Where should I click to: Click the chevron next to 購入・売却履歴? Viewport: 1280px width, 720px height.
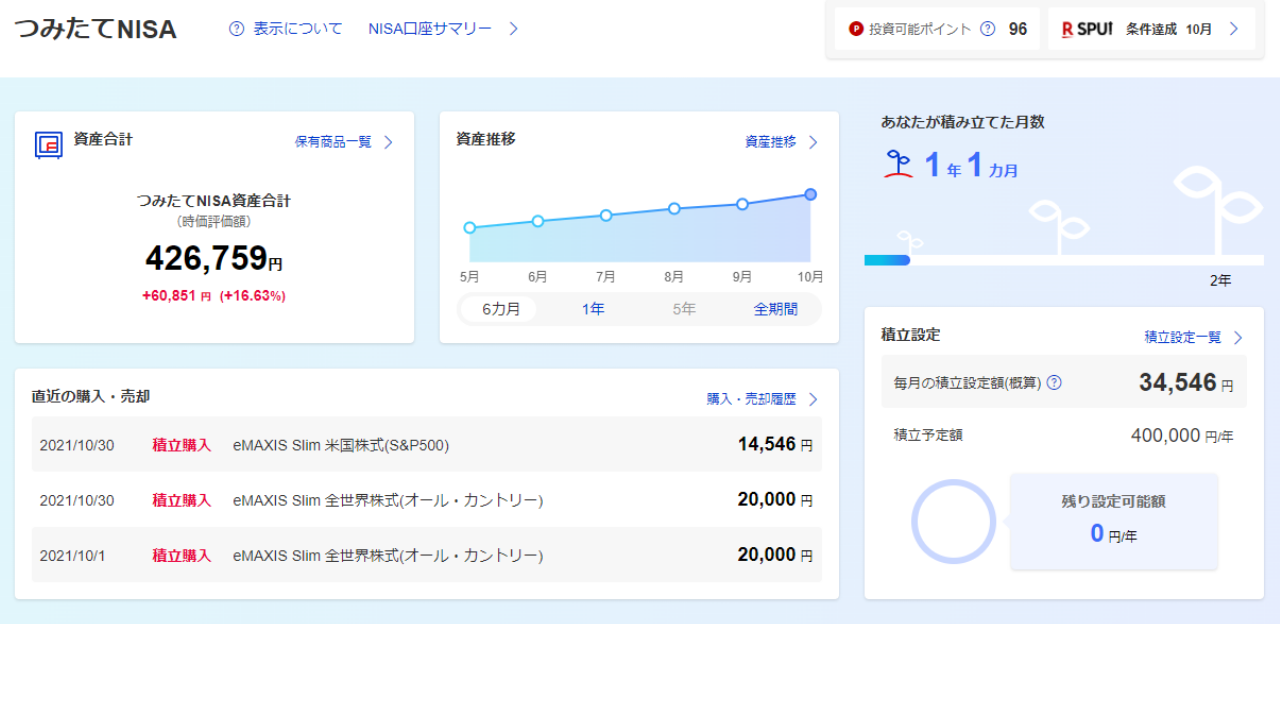pos(813,399)
